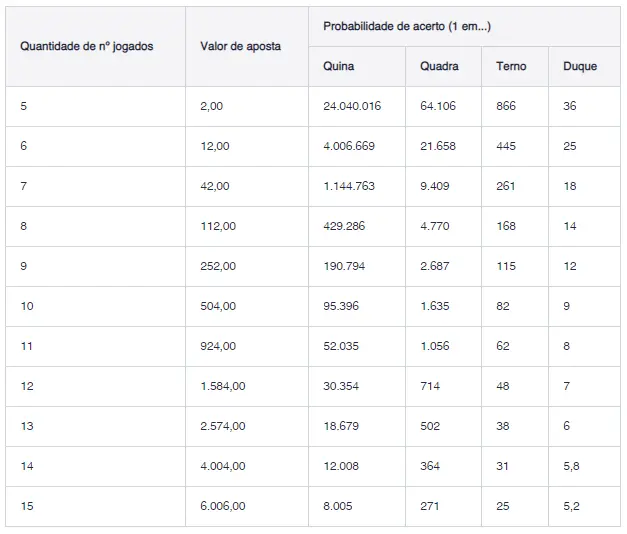The width and height of the screenshot is (627, 534).
Task: Click the bet value 2.574,00
Action: coord(223,426)
